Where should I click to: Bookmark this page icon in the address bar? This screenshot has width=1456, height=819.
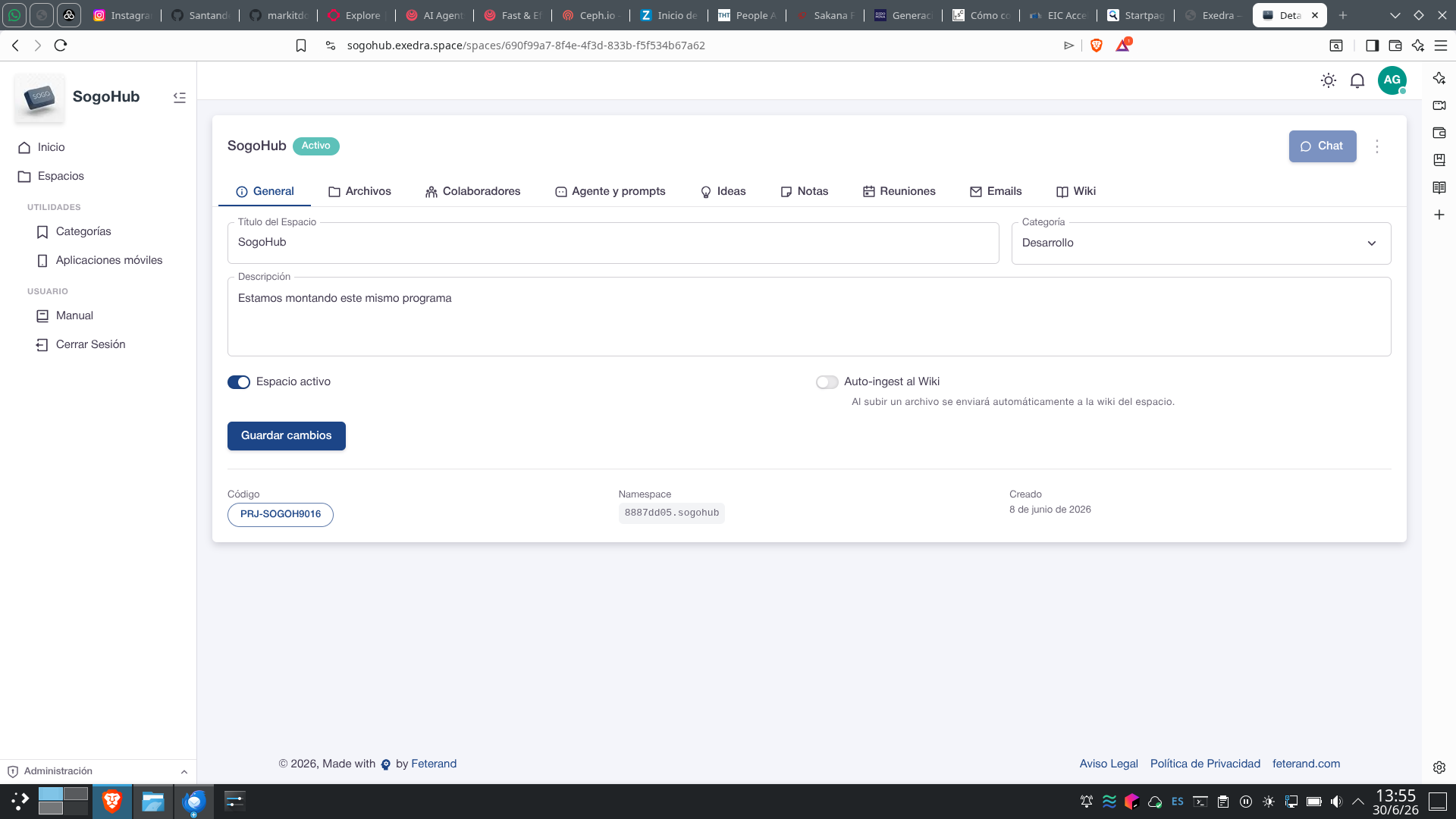301,45
